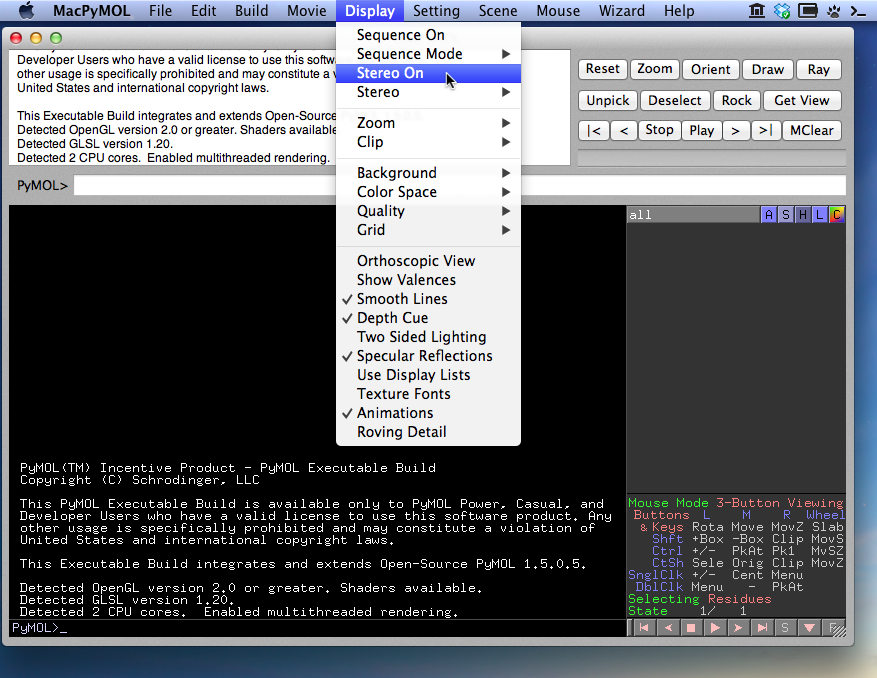Click the |< rewind button in top panel

pyautogui.click(x=593, y=130)
